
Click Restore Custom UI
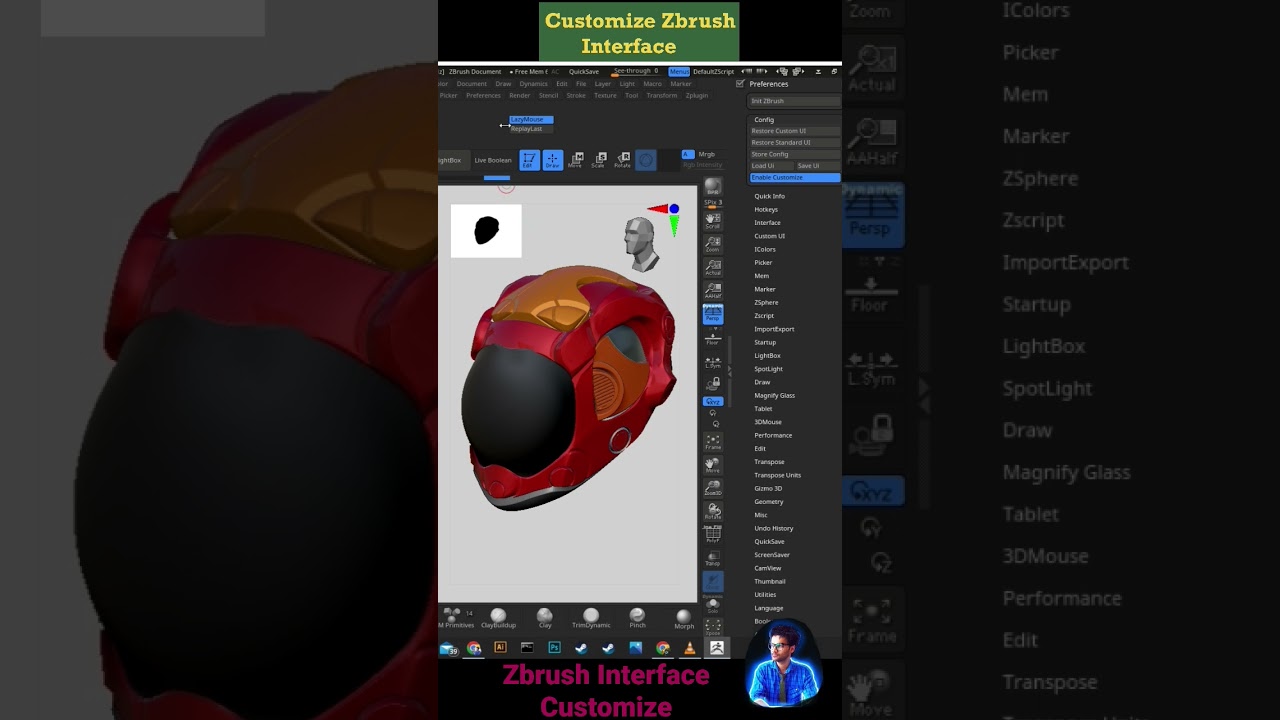click(x=795, y=131)
